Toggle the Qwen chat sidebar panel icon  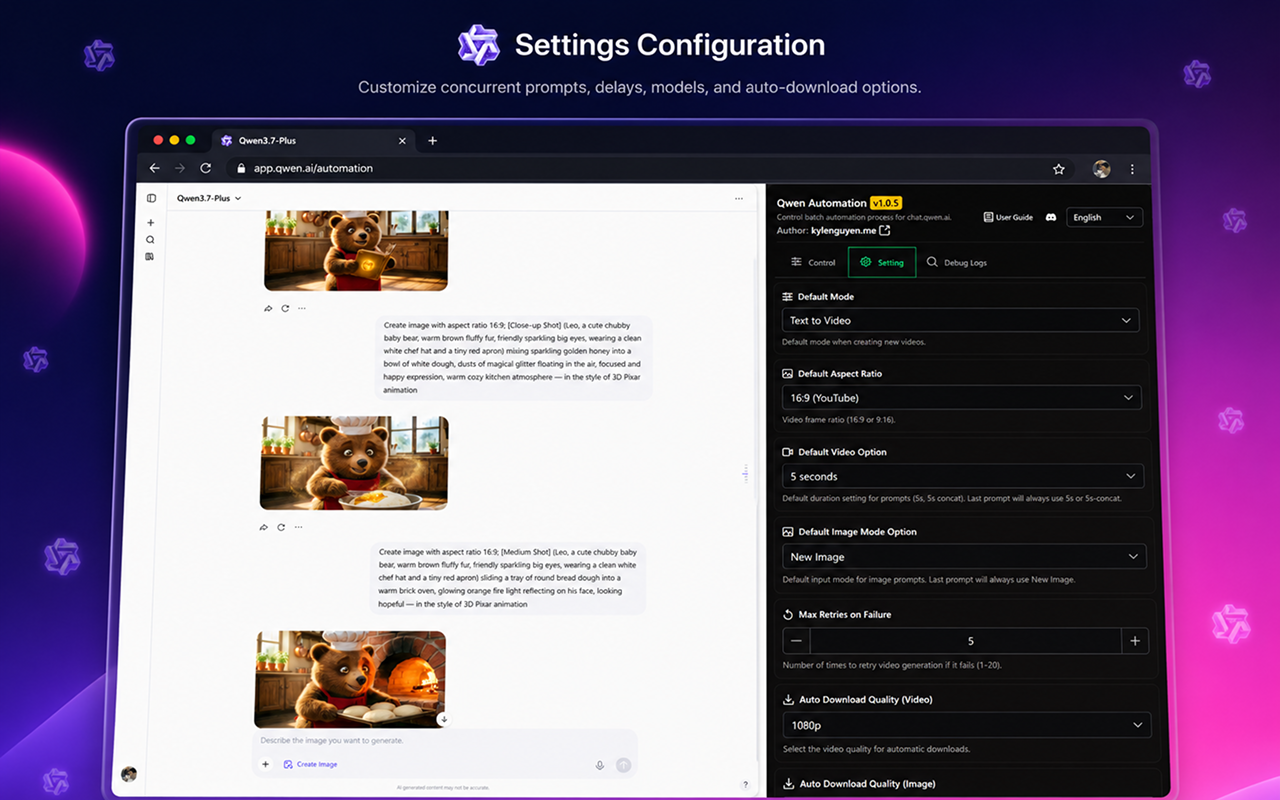151,198
